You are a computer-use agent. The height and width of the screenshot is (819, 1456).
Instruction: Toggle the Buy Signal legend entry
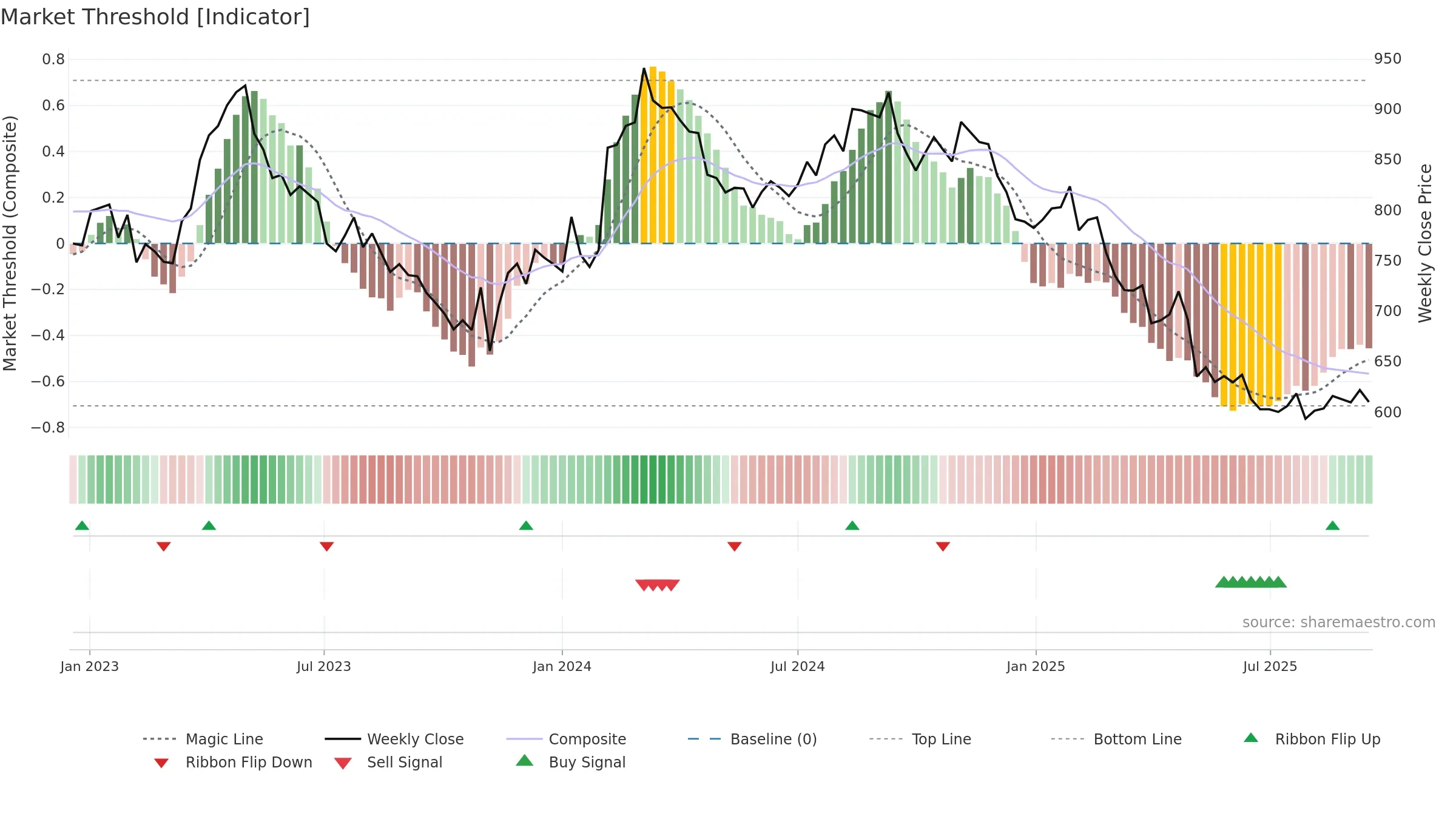(x=570, y=762)
